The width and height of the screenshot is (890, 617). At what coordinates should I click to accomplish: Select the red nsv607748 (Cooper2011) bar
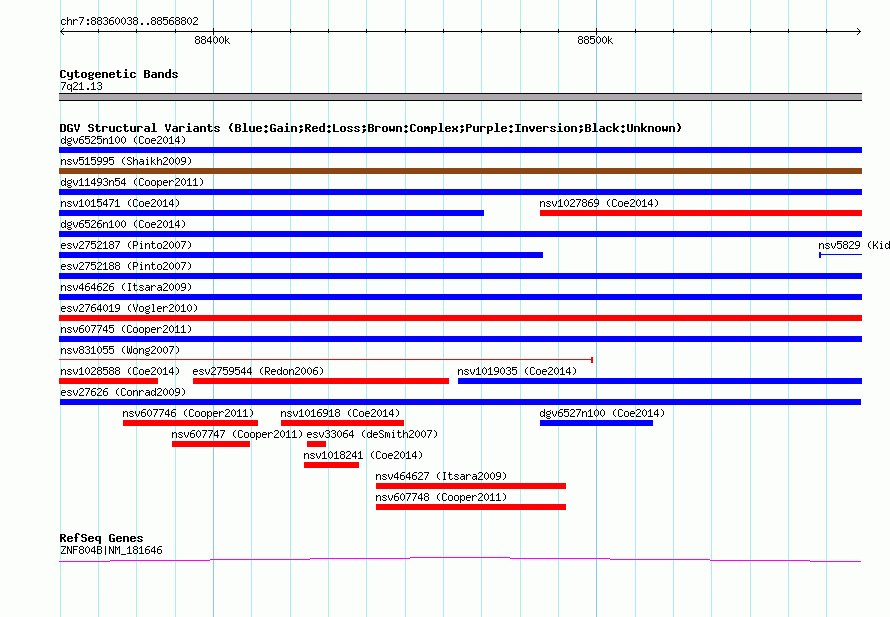(471, 507)
